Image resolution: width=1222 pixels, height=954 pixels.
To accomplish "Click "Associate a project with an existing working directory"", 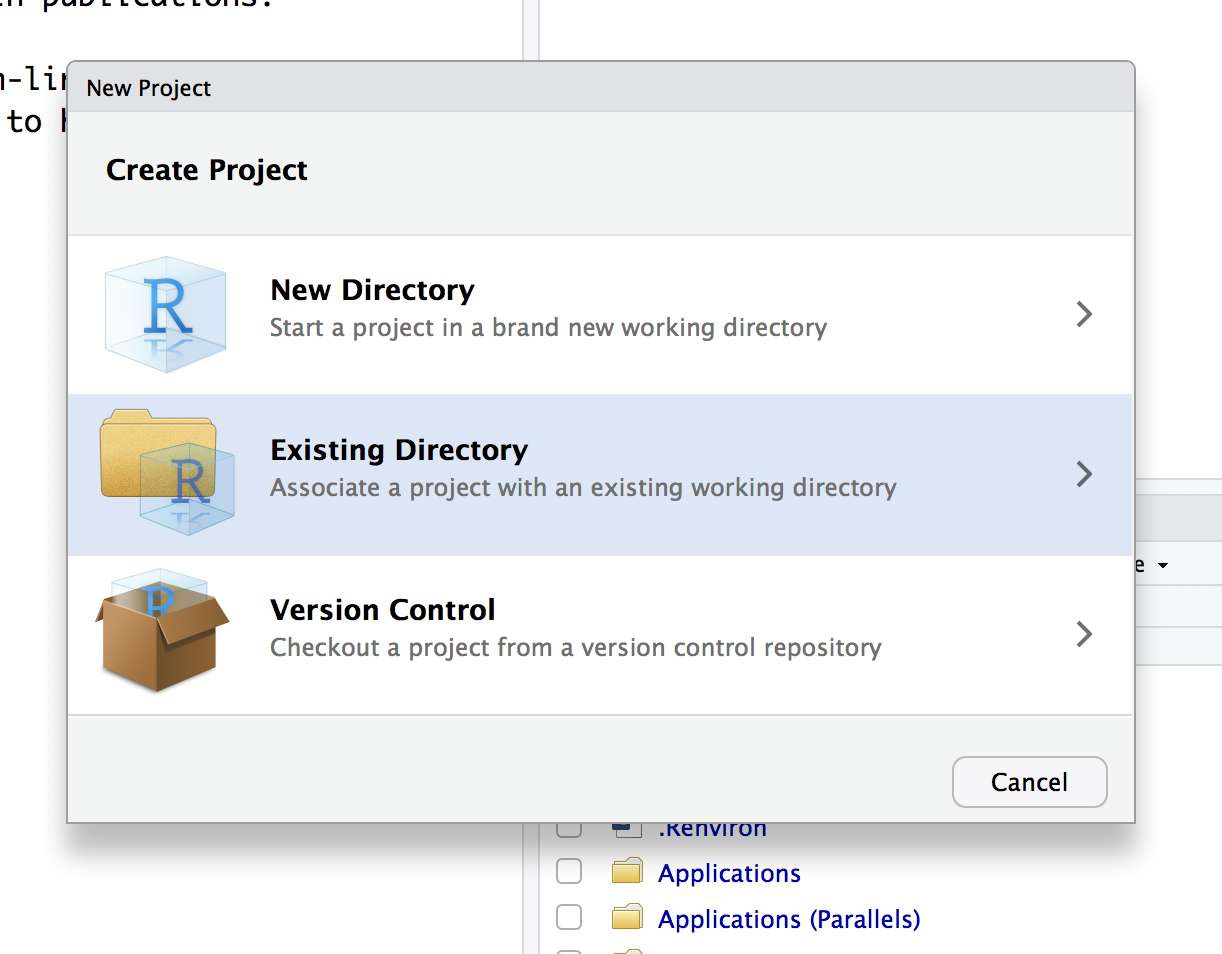I will click(583, 488).
